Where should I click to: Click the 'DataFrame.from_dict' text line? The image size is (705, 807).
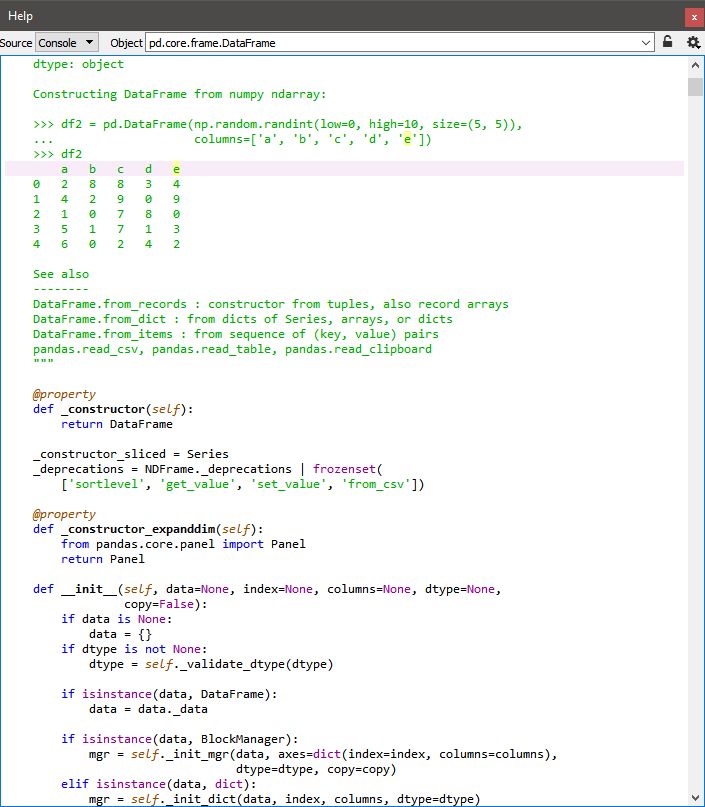pos(243,319)
